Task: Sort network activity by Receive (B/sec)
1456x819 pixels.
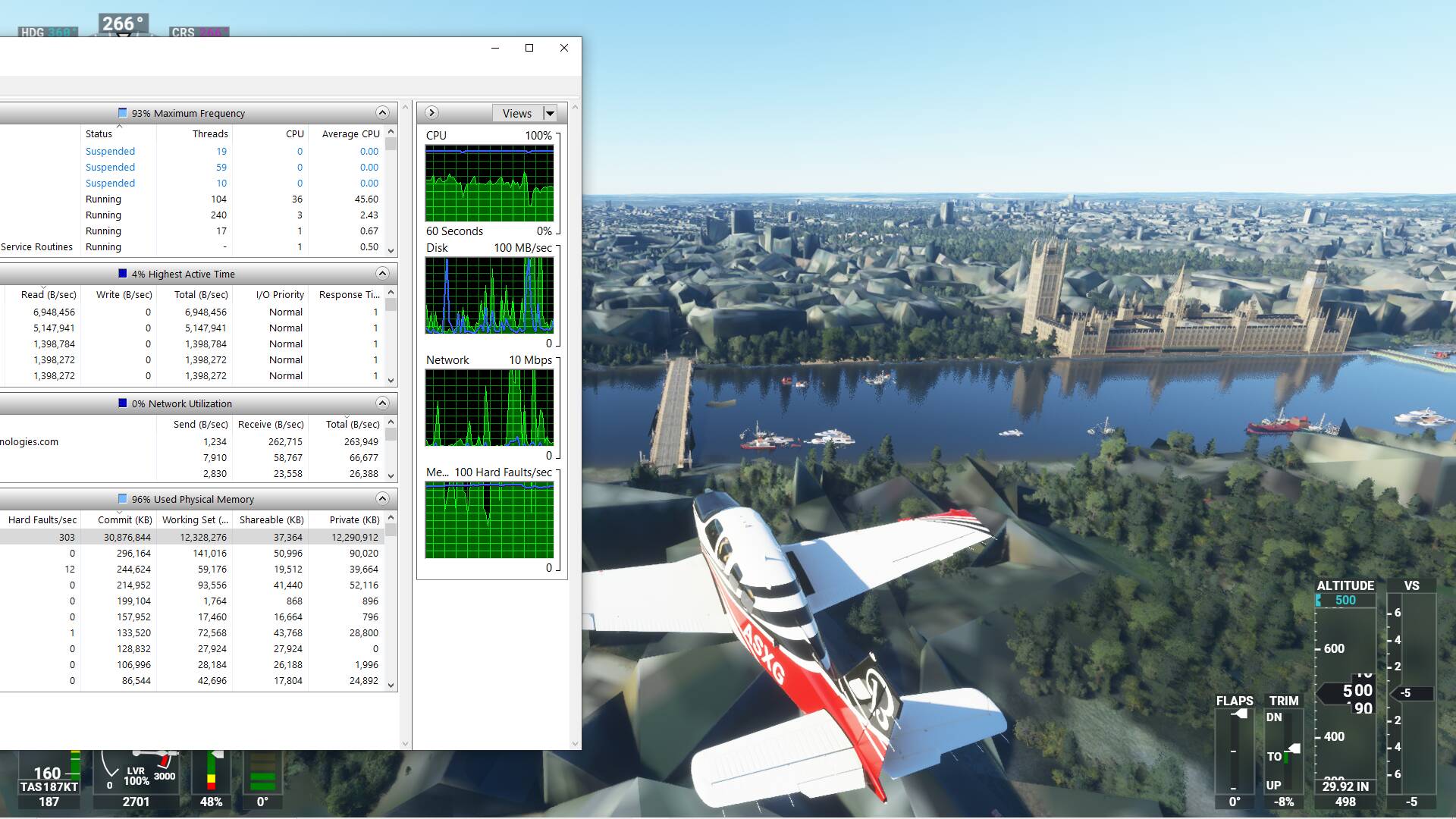Action: 270,424
